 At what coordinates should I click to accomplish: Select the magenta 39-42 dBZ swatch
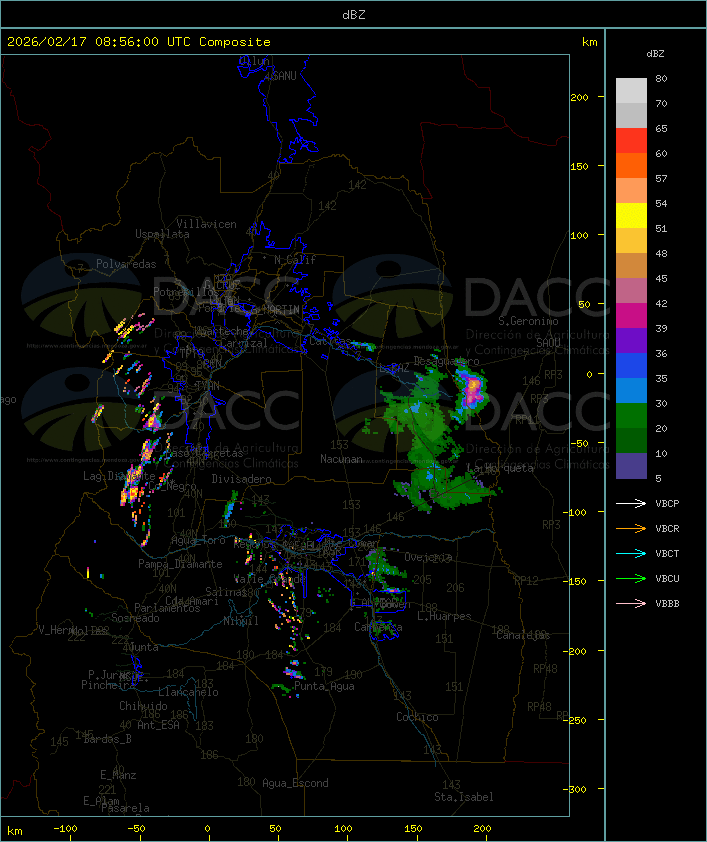coord(631,315)
